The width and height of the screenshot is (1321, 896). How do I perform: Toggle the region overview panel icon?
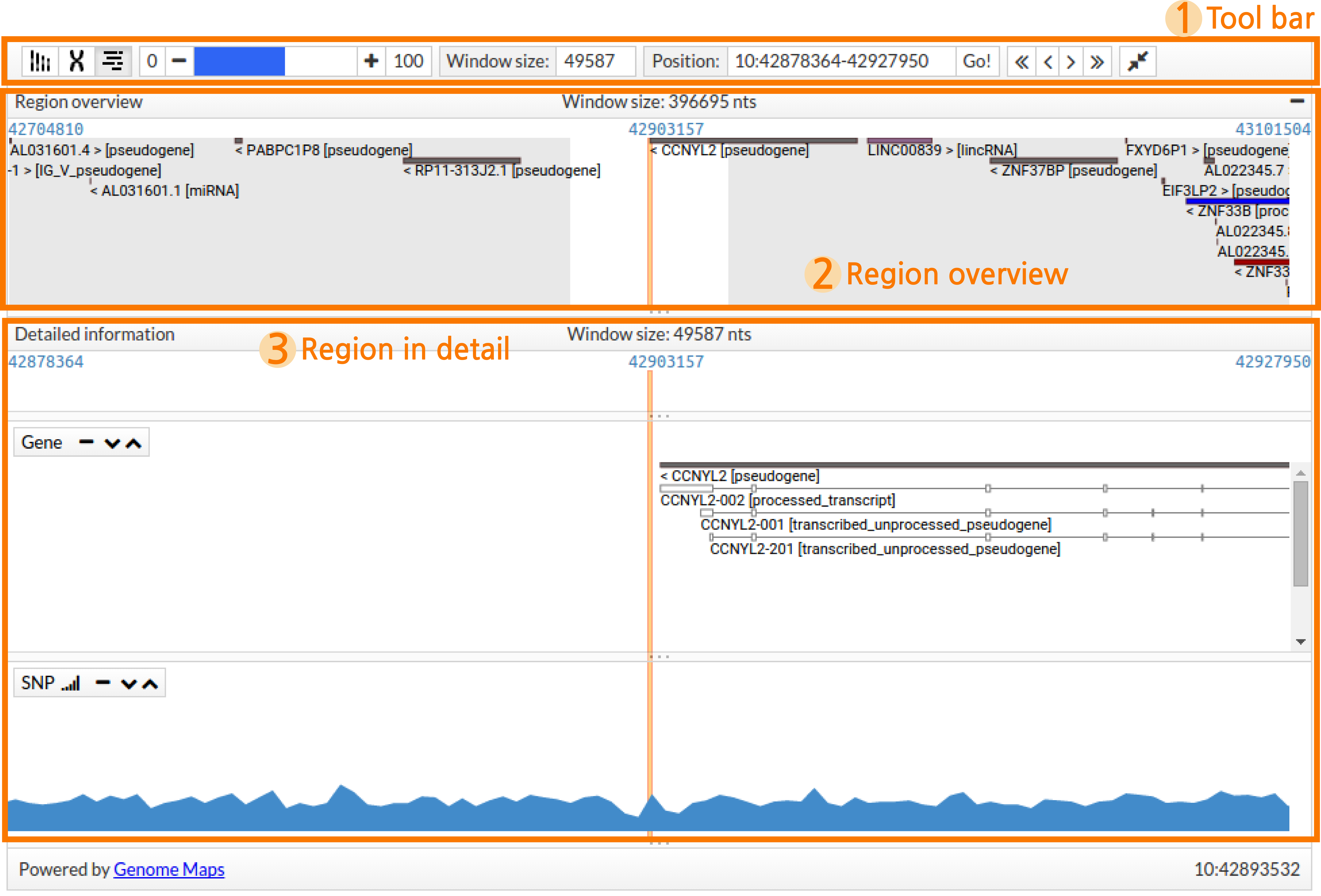tap(113, 61)
